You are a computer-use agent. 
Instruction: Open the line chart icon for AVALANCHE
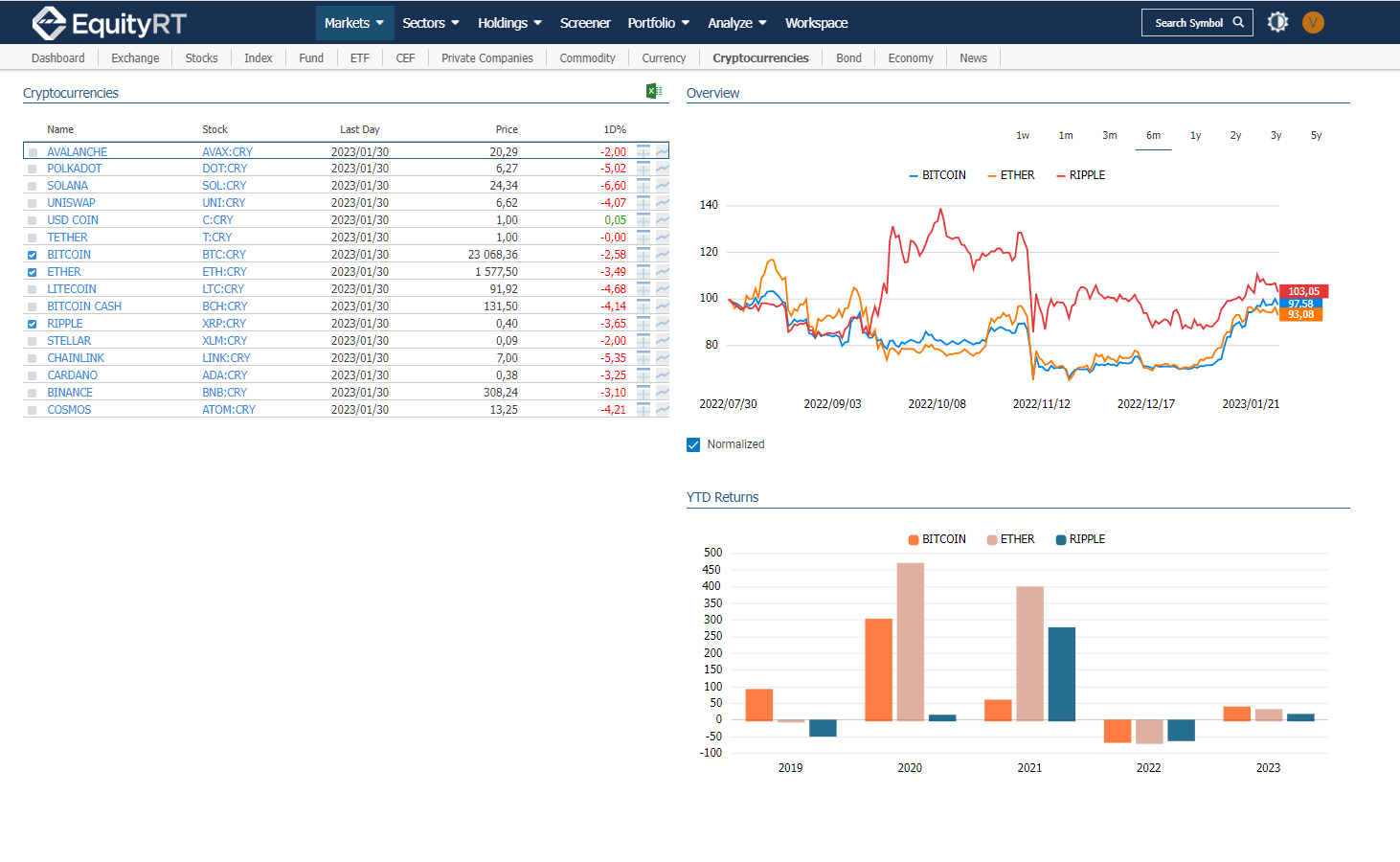pos(662,151)
